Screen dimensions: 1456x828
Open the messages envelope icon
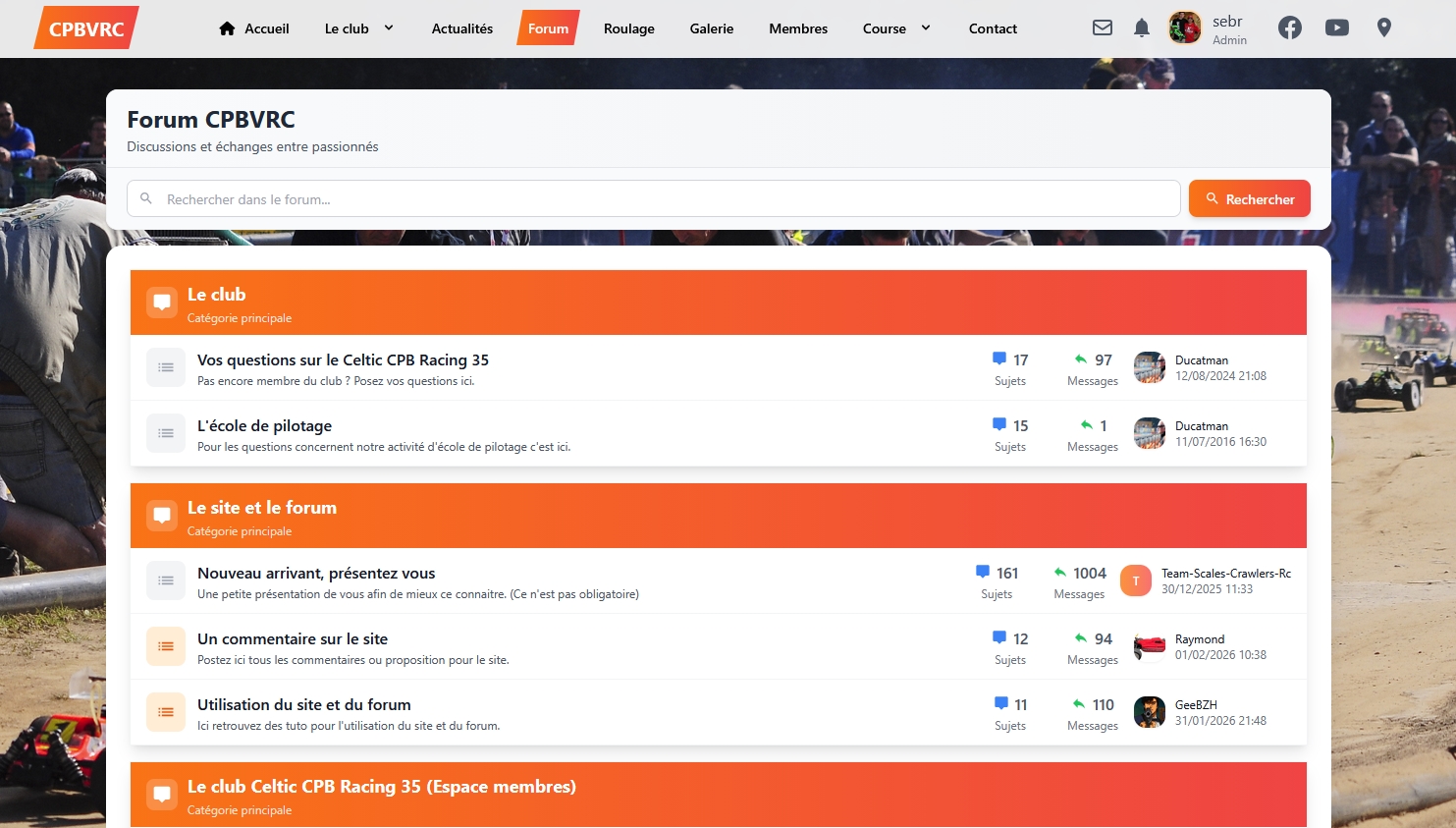coord(1103,28)
